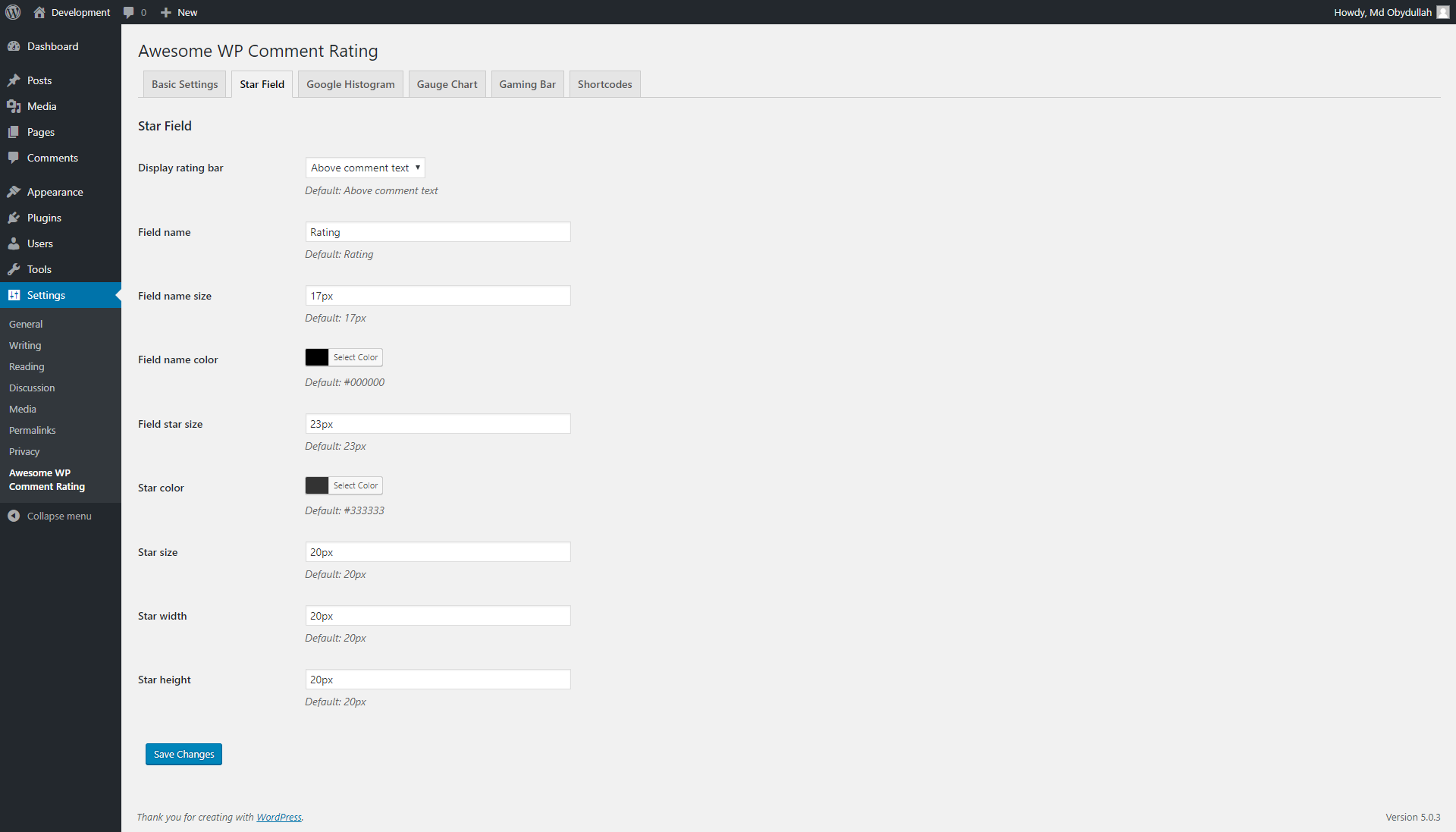Open the WordPress logo menu
Image resolution: width=1456 pixels, height=832 pixels.
coord(13,12)
